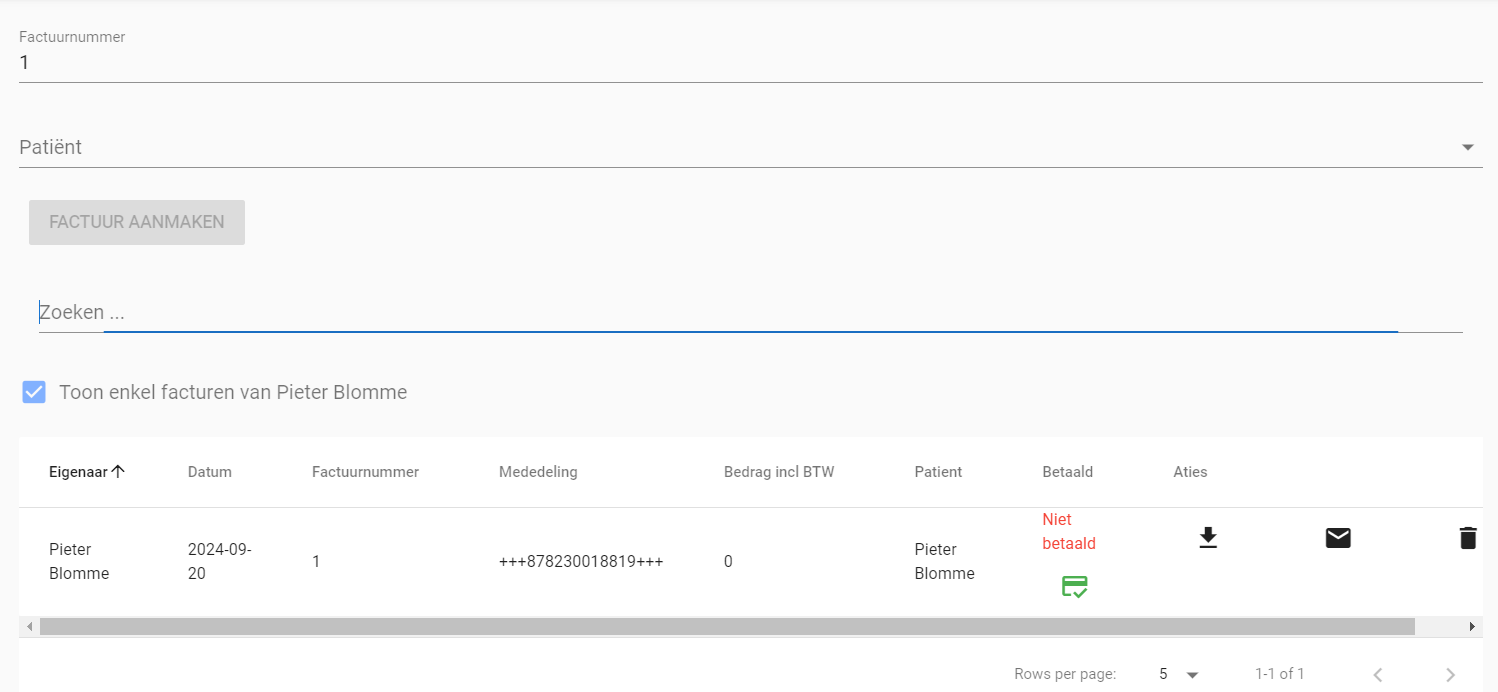Go to previous page of invoices
Viewport: 1498px width, 692px height.
point(1377,675)
